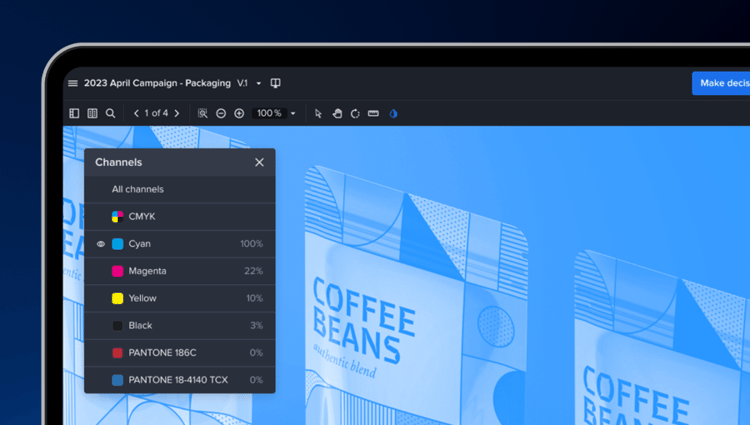Select the hand pan tool
The height and width of the screenshot is (425, 750).
click(337, 114)
